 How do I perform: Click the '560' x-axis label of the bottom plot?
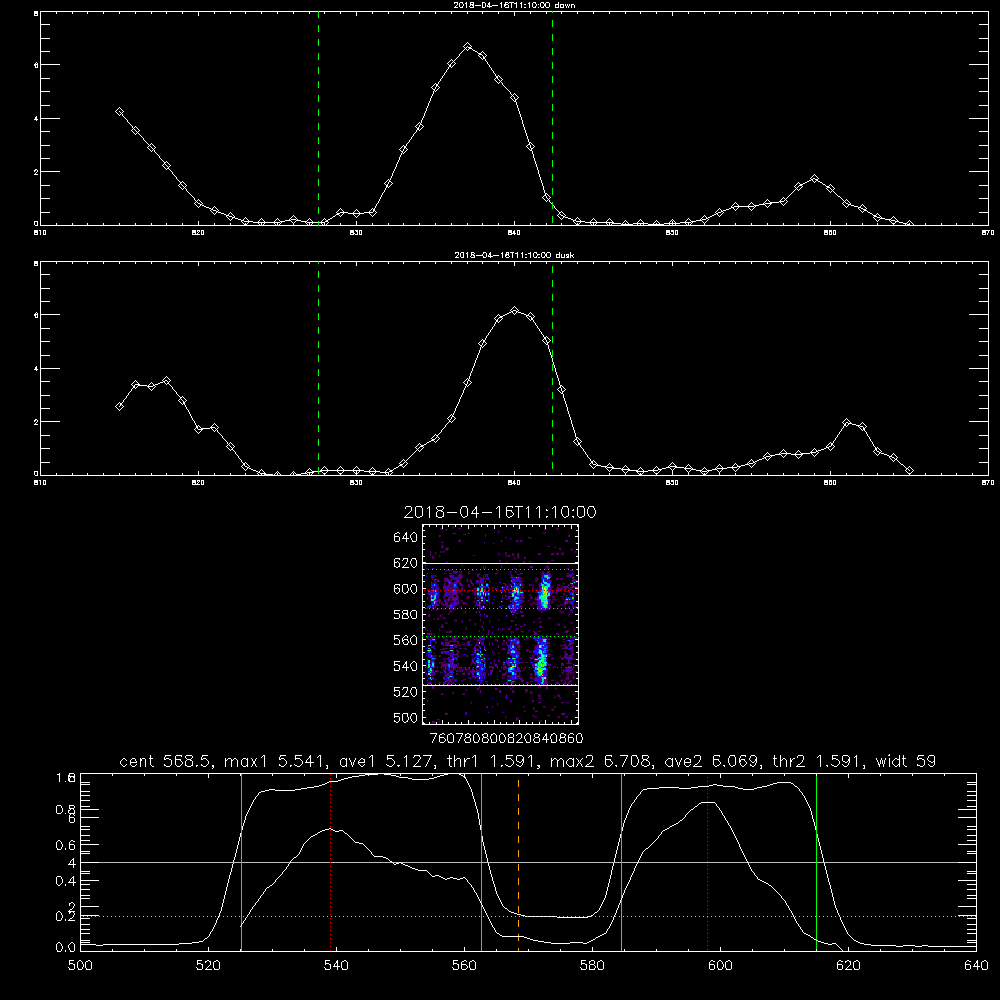[x=464, y=966]
